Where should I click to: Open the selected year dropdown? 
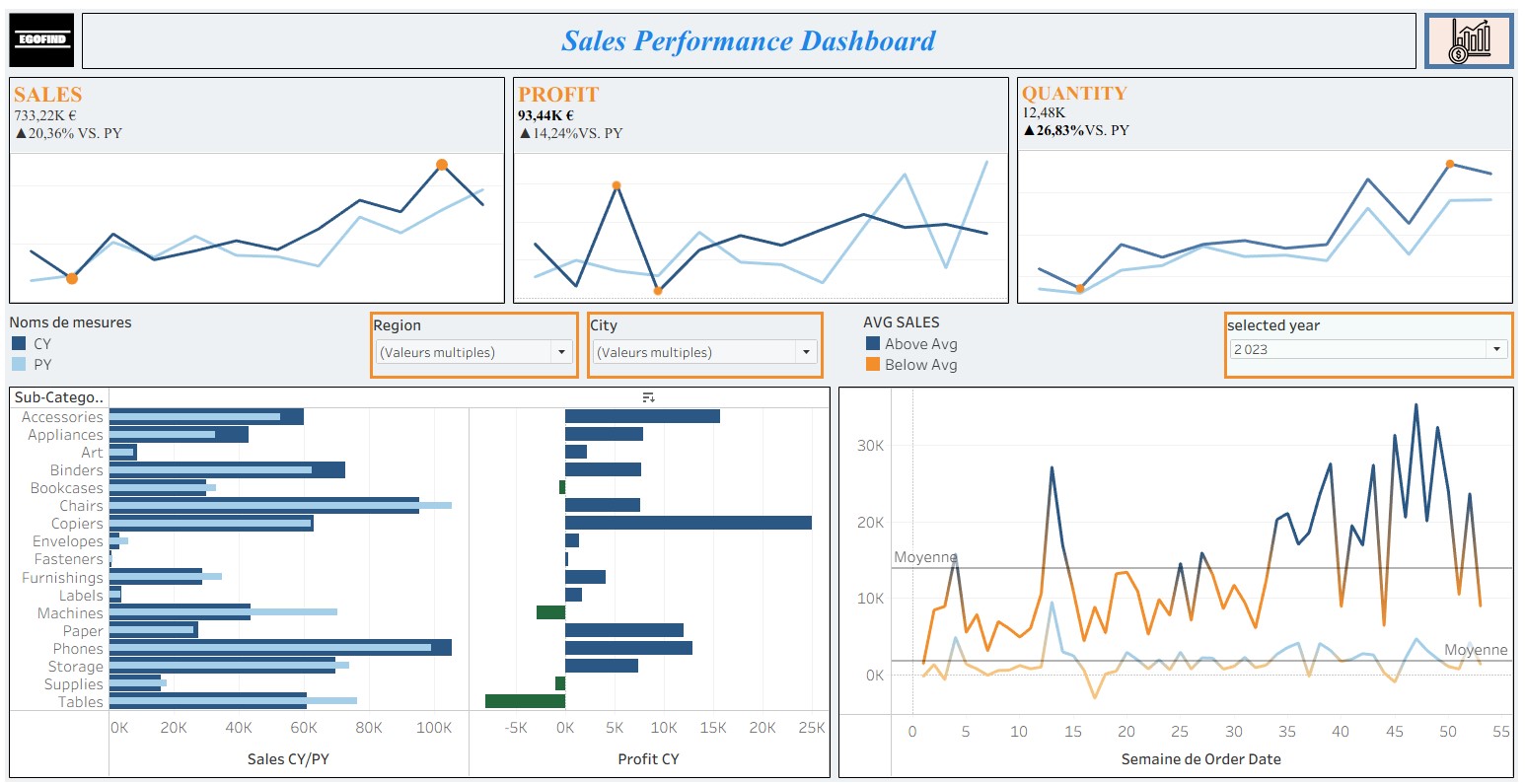[x=1497, y=349]
